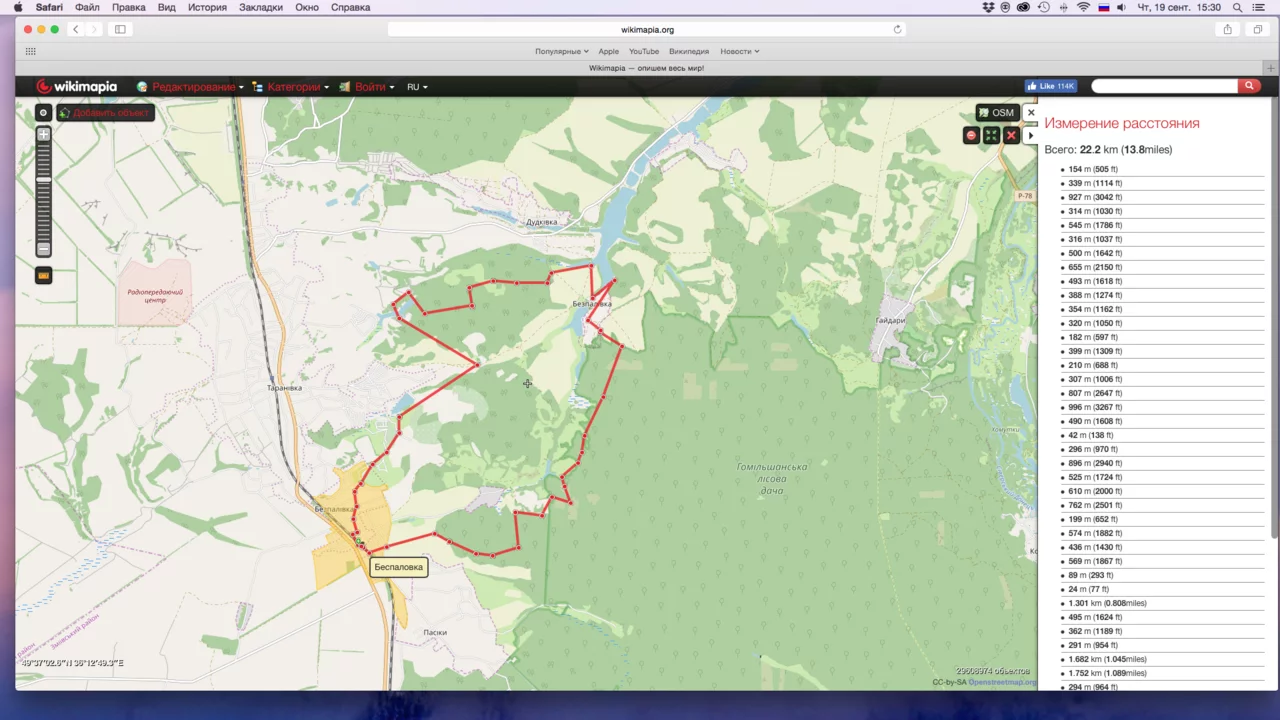
Task: Click the Creative Cloud menu bar icon
Action: (1023, 7)
